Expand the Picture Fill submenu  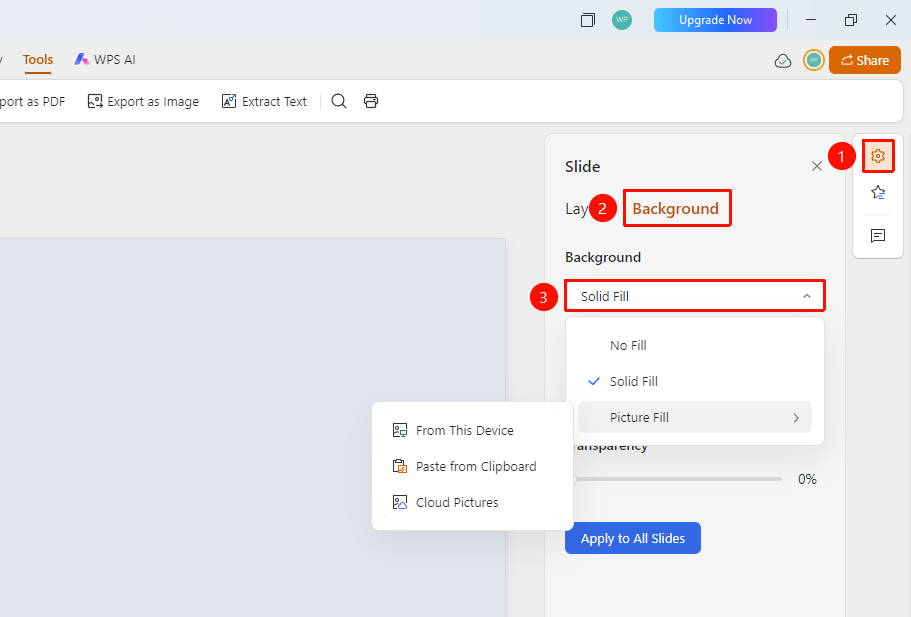(694, 417)
